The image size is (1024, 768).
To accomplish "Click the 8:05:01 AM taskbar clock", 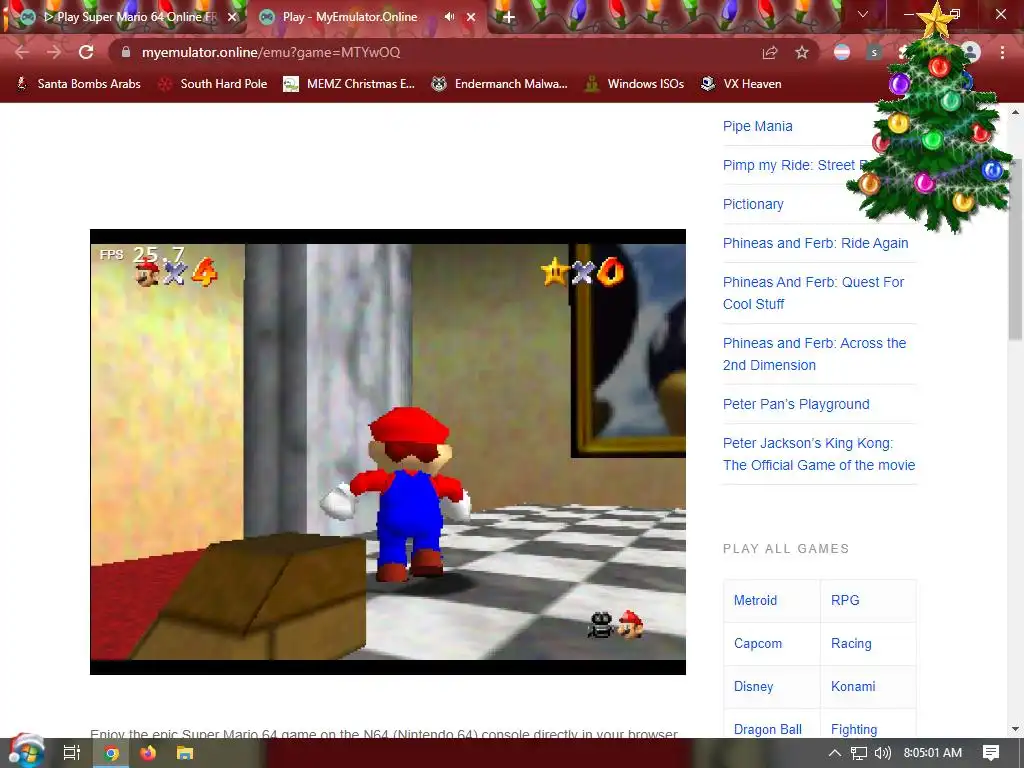I will tap(933, 753).
